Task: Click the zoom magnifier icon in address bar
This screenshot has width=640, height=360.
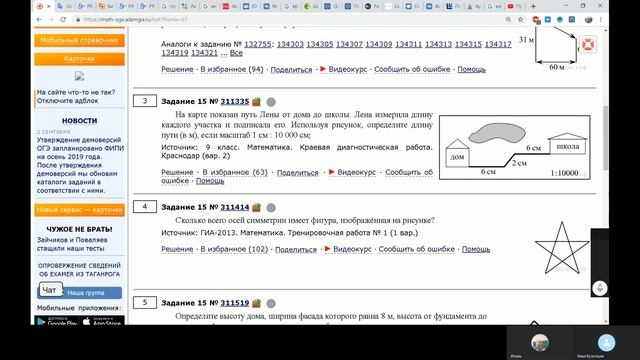Action: pos(509,19)
